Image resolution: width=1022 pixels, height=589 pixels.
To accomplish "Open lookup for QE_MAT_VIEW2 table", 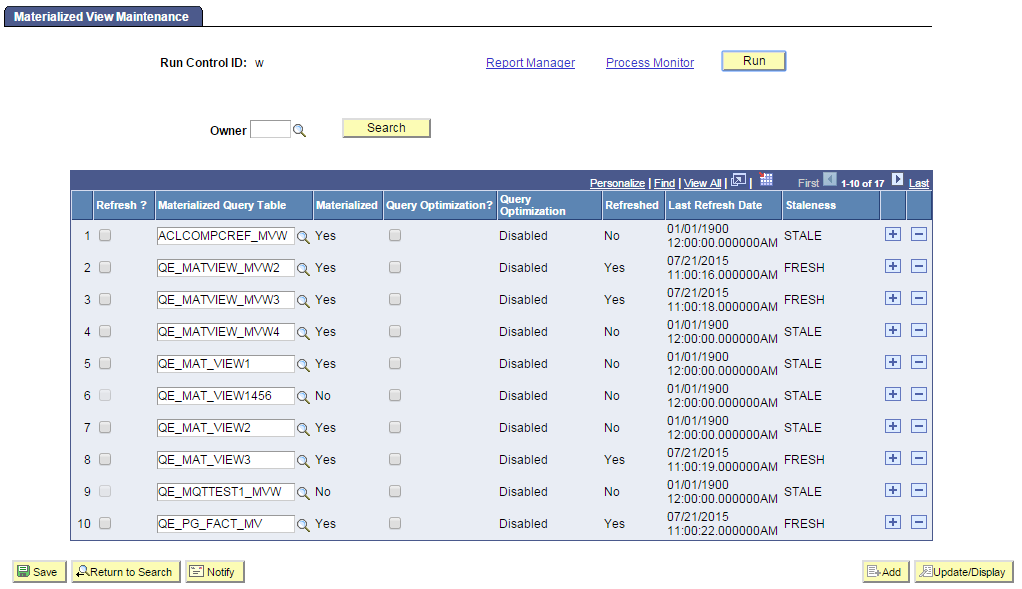I will pos(303,428).
